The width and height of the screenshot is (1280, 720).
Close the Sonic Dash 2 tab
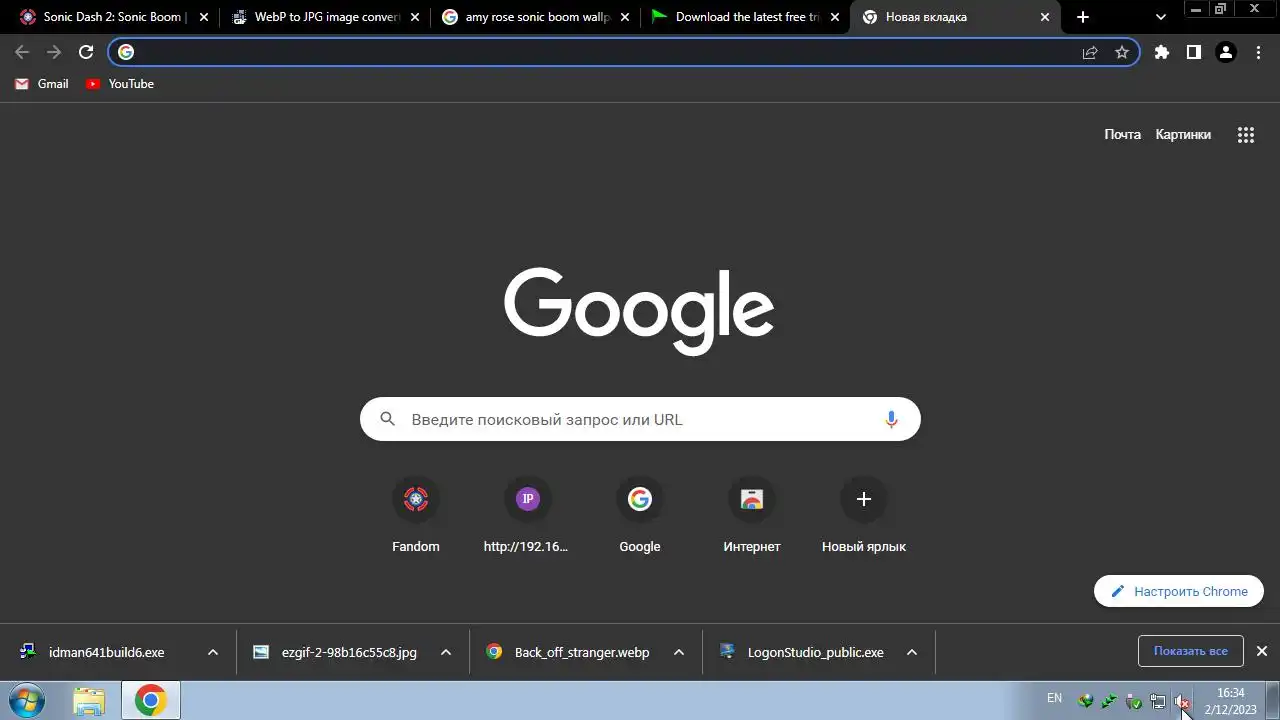click(x=204, y=17)
